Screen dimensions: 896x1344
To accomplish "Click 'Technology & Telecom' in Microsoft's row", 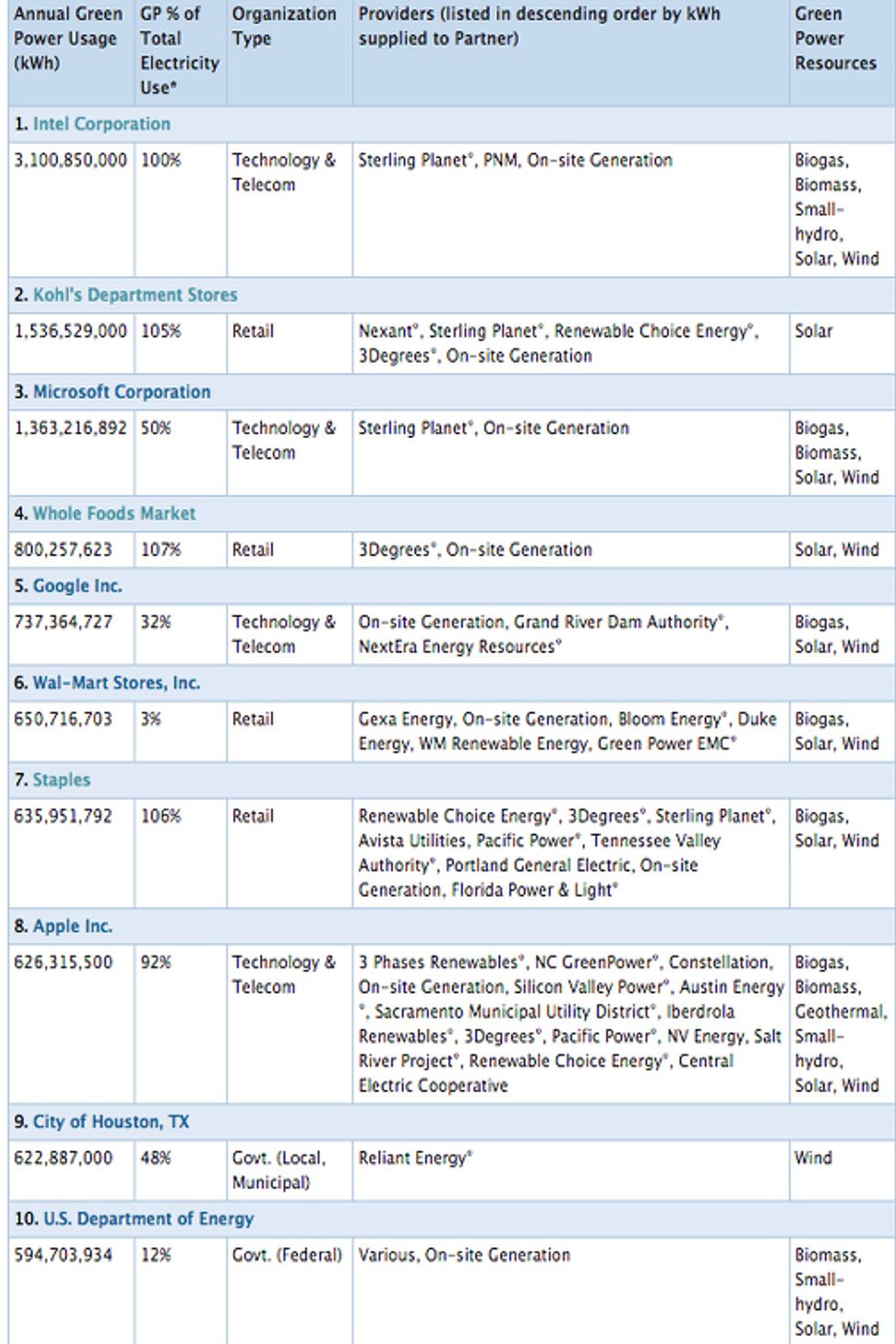I will [283, 440].
